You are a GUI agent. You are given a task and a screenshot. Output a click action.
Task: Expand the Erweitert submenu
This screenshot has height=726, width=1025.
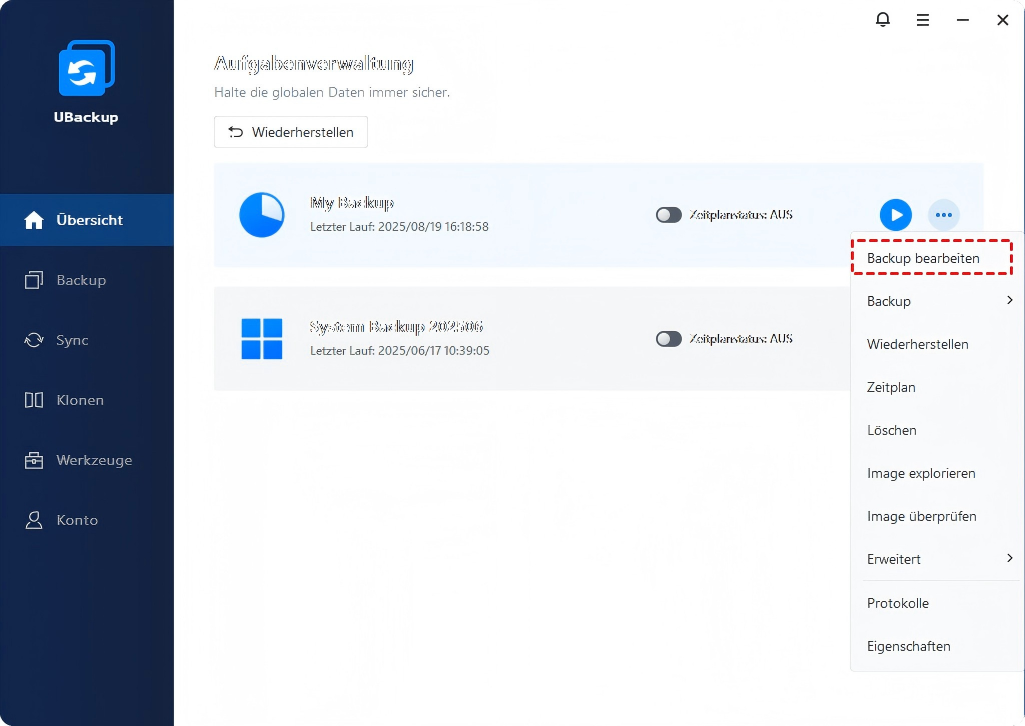point(1009,559)
